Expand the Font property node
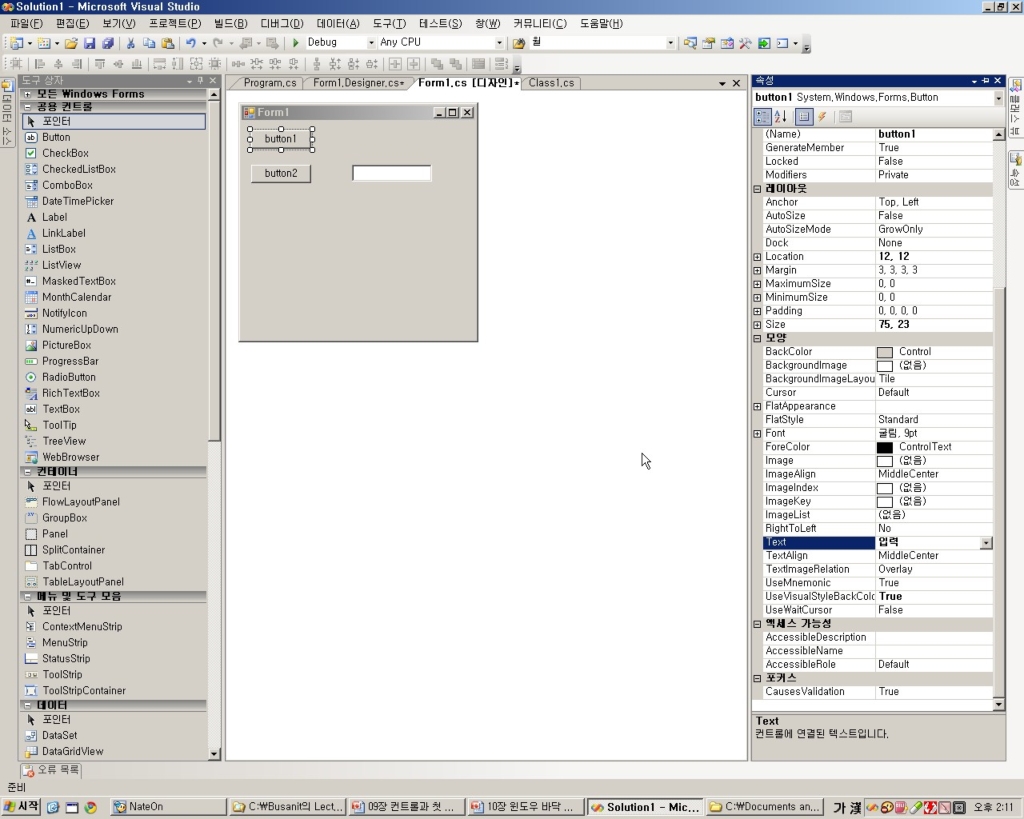The image size is (1024, 819). pyautogui.click(x=757, y=434)
